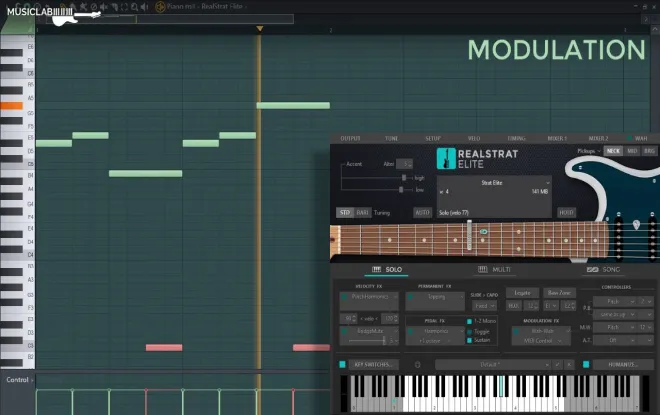Toggle the Humanize enable square
The image size is (660, 415).
(586, 364)
